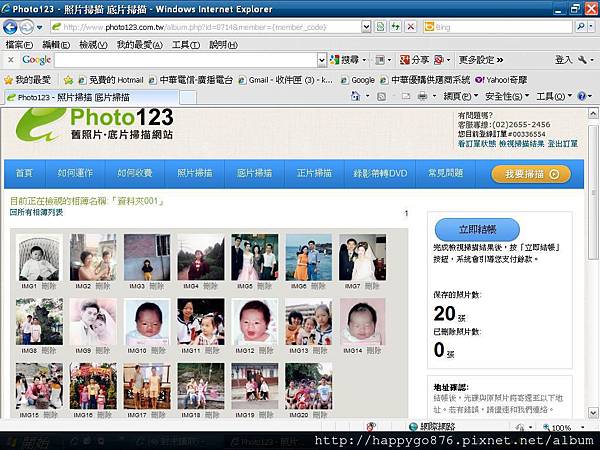Open the 網頁(P) dropdown menu
Viewport: 600px width, 450px height.
tap(461, 96)
